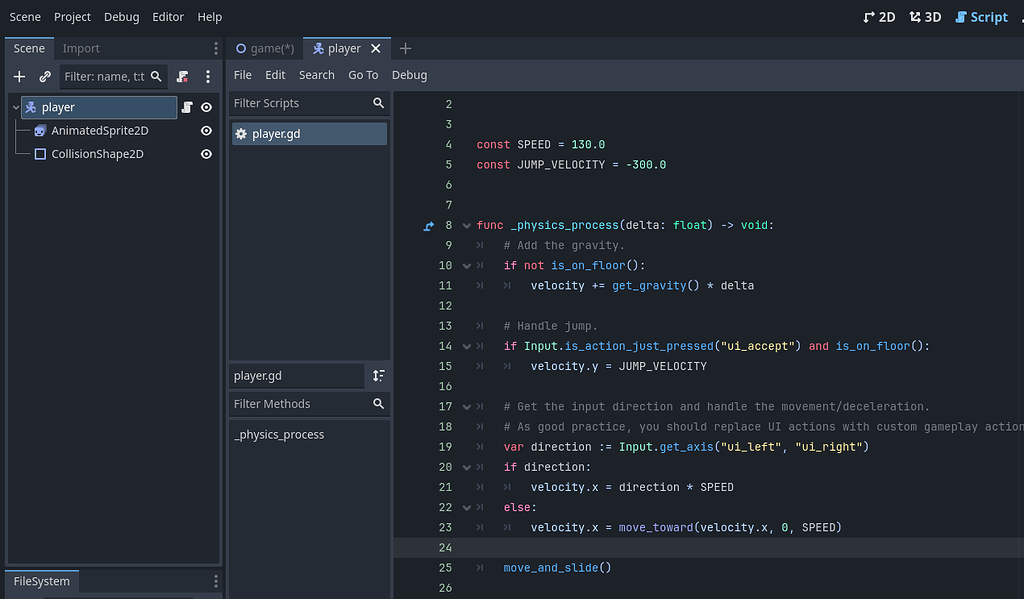Click the sort methods icon next to player.gd
The image size is (1024, 599).
click(x=380, y=375)
